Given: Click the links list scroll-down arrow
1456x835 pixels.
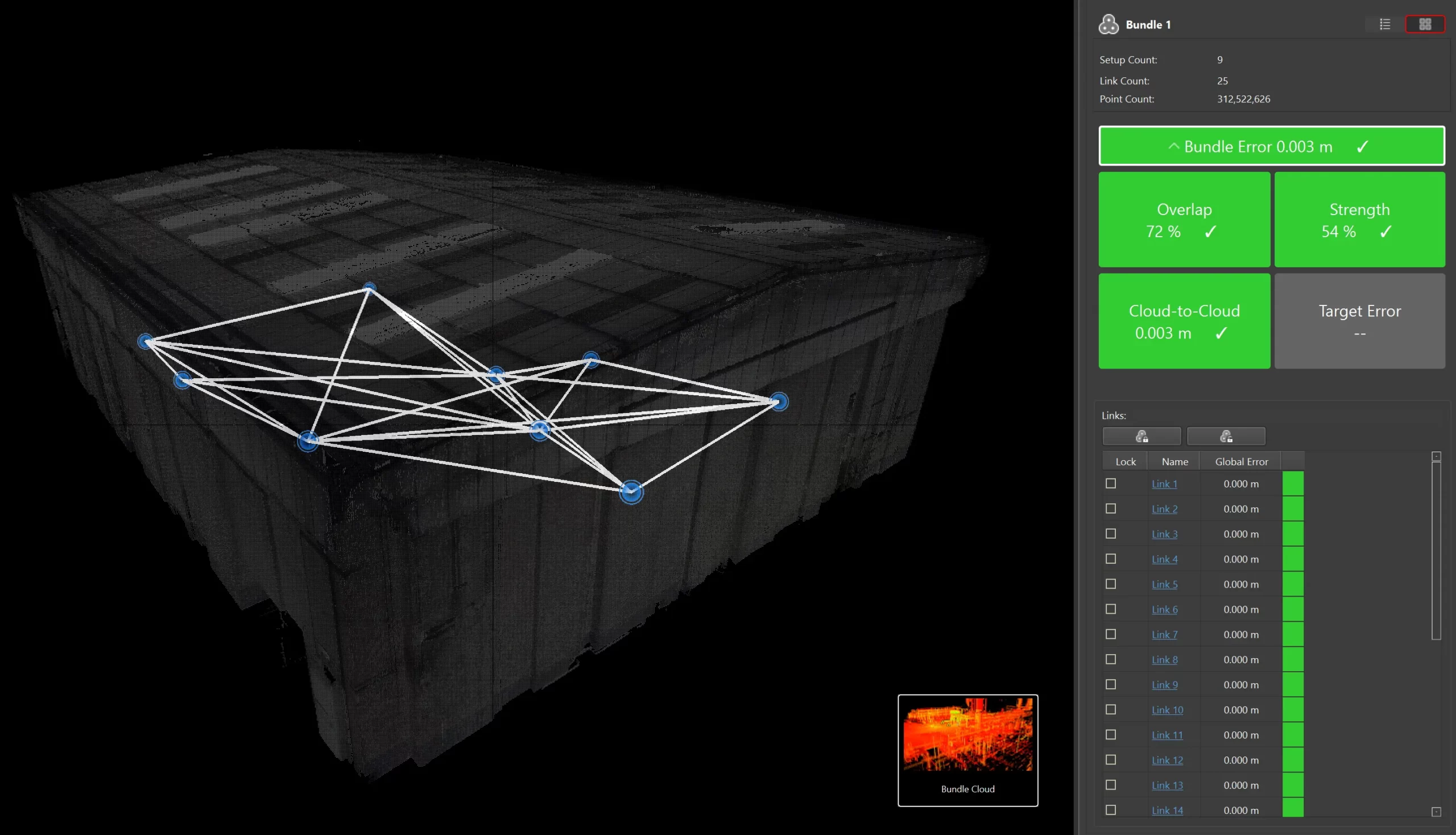Looking at the screenshot, I should pyautogui.click(x=1436, y=812).
